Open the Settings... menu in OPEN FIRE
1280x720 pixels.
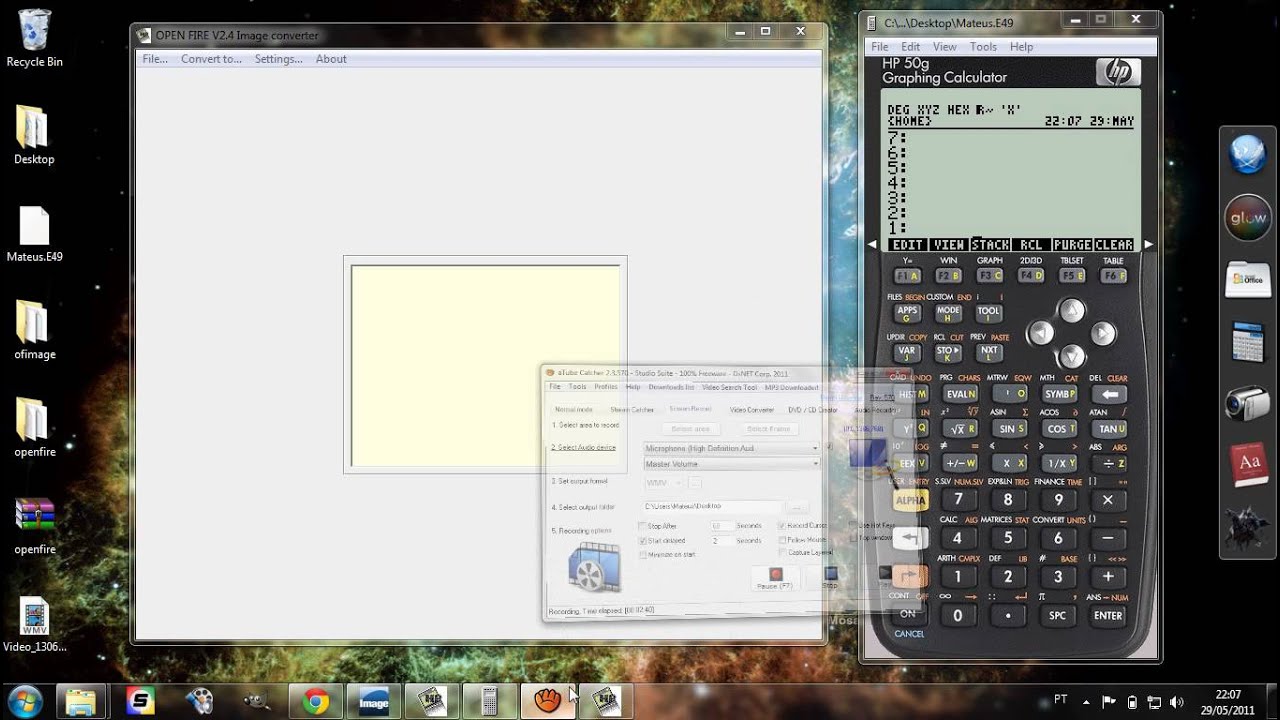pyautogui.click(x=278, y=59)
